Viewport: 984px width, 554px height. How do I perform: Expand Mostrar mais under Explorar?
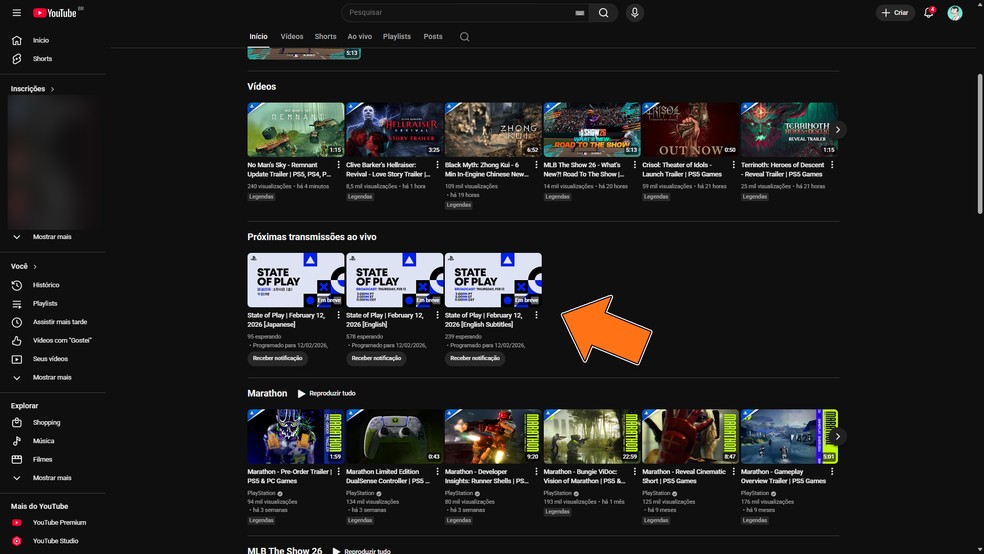tap(51, 478)
